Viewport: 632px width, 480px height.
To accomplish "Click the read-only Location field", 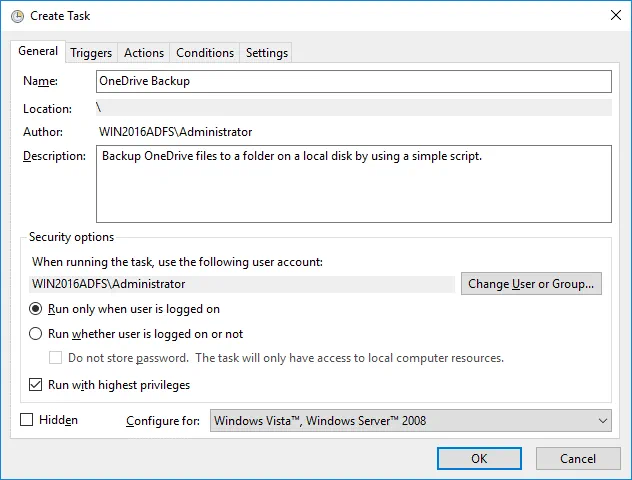I will tap(353, 108).
